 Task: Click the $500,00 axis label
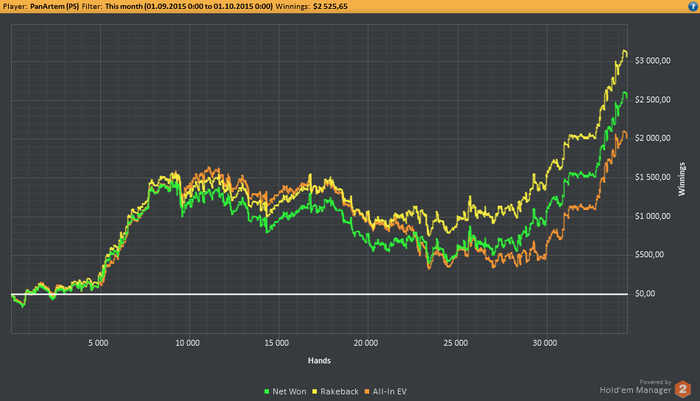click(650, 255)
